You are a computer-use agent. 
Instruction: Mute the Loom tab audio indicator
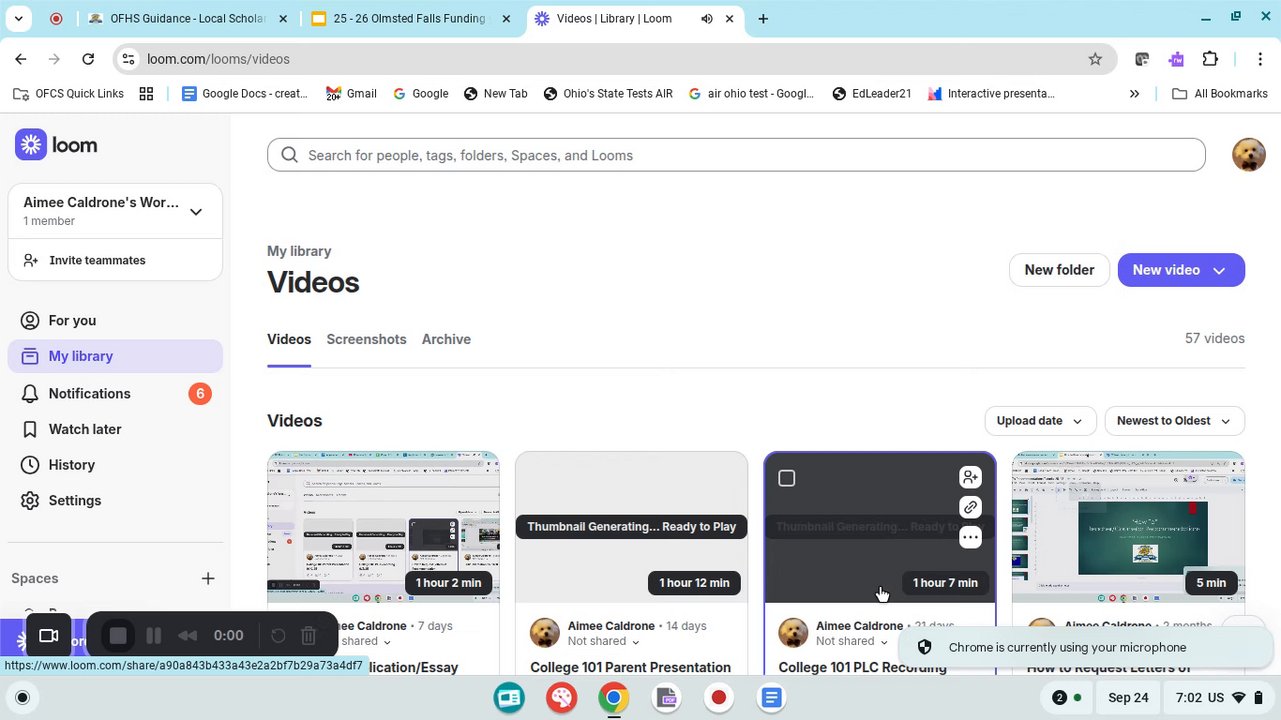[x=707, y=19]
